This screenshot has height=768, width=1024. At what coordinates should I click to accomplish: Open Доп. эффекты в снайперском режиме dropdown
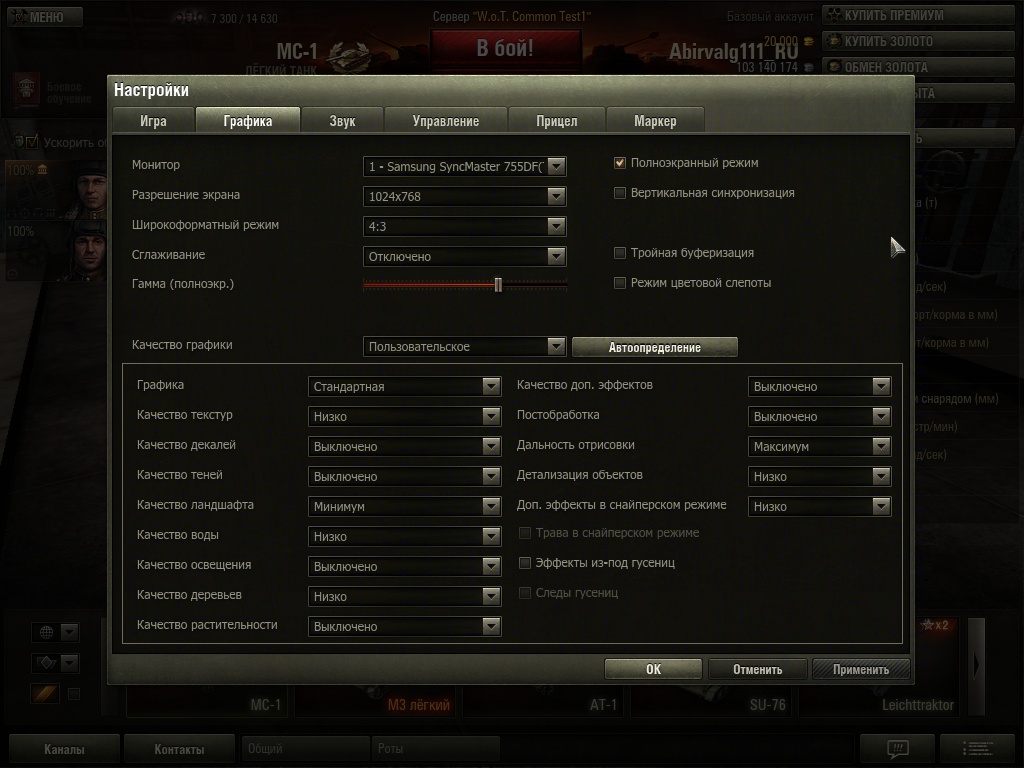(820, 507)
